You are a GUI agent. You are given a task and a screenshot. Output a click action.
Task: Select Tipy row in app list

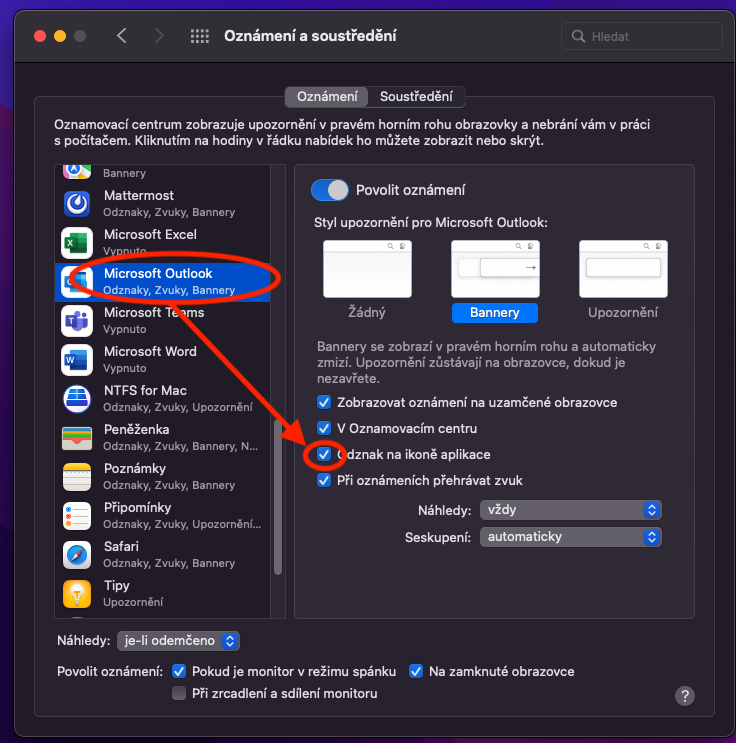click(x=163, y=593)
